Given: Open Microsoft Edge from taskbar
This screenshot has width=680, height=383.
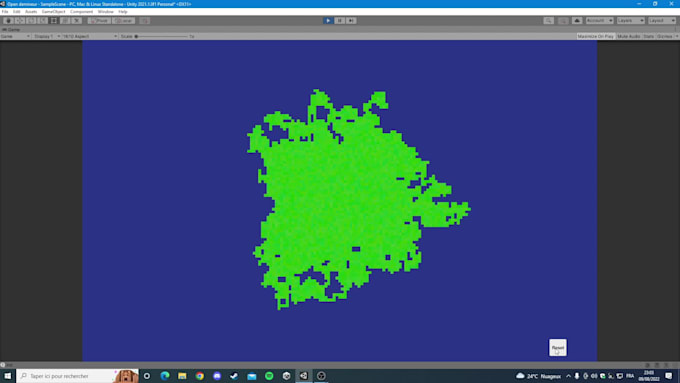Looking at the screenshot, I should point(165,376).
